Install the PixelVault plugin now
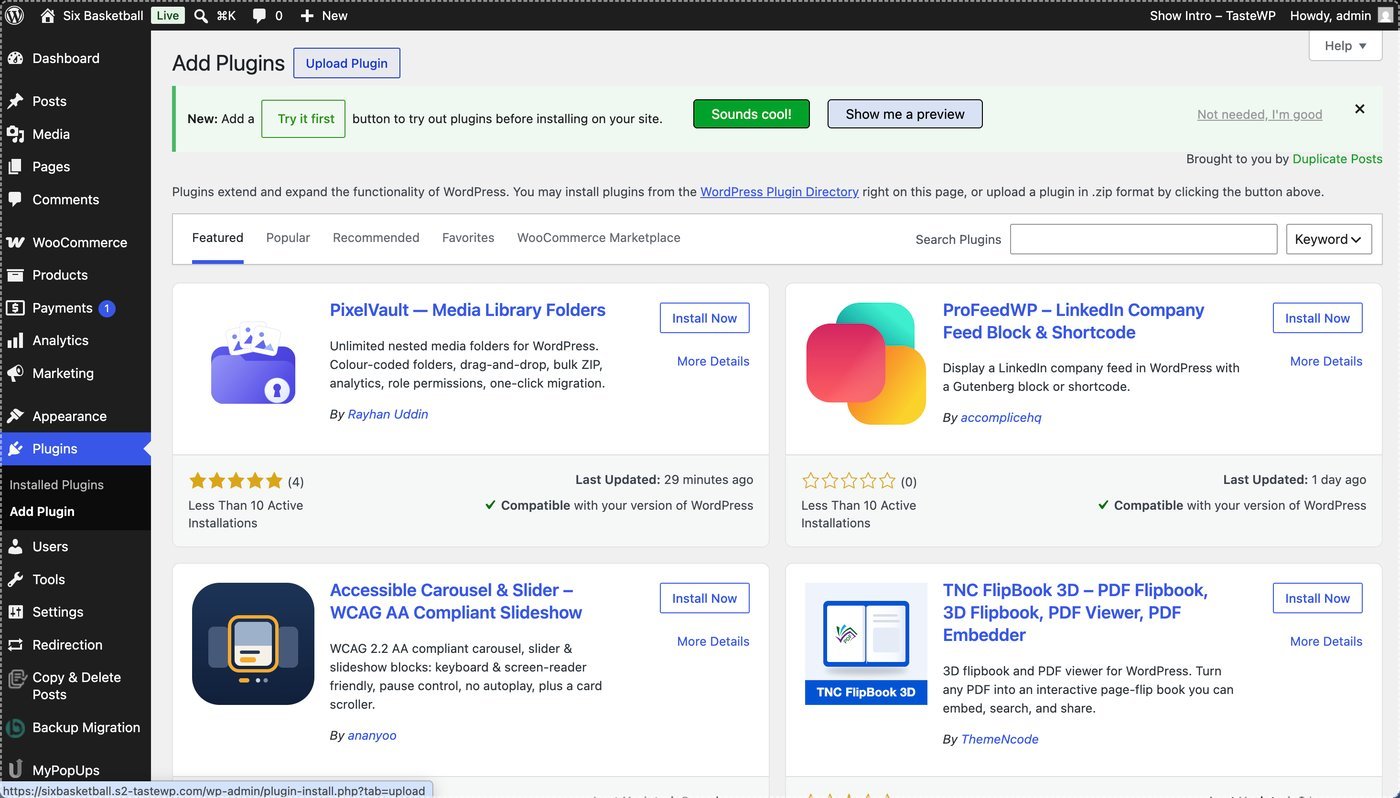The height and width of the screenshot is (798, 1400). click(x=704, y=318)
